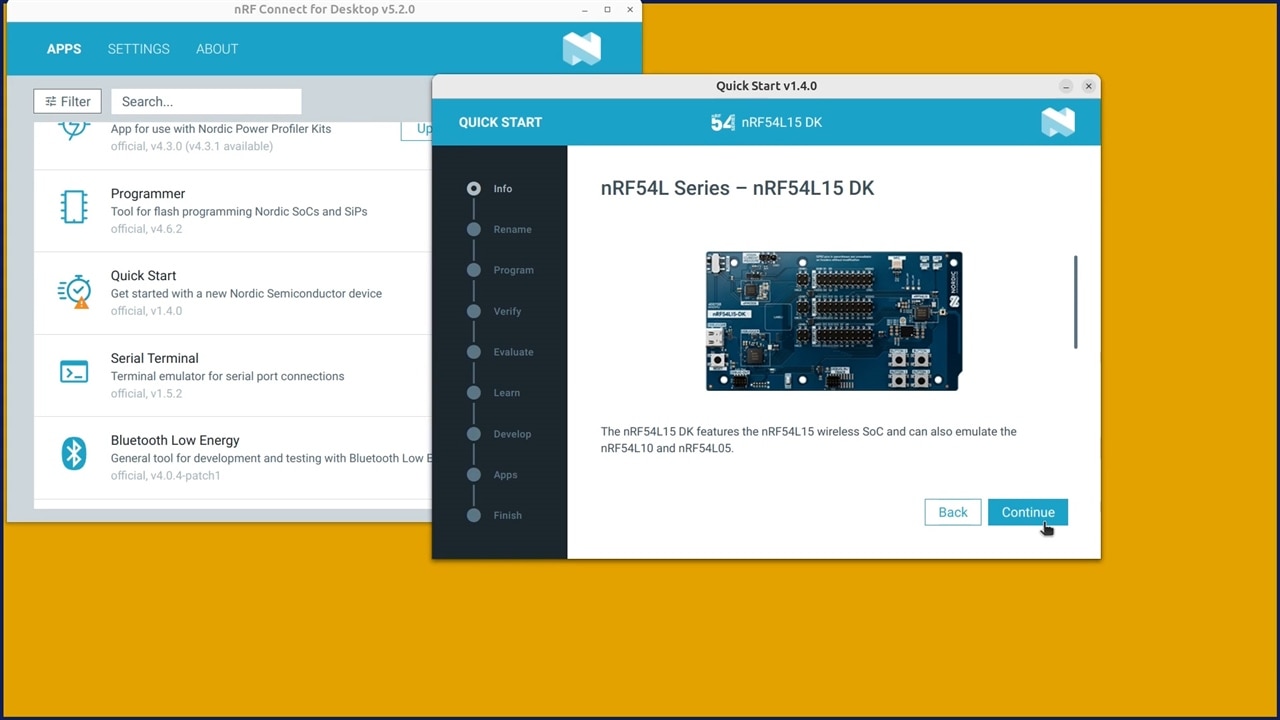Click the Nordic logo in nRF Connect header
1280x720 pixels.
tap(581, 48)
